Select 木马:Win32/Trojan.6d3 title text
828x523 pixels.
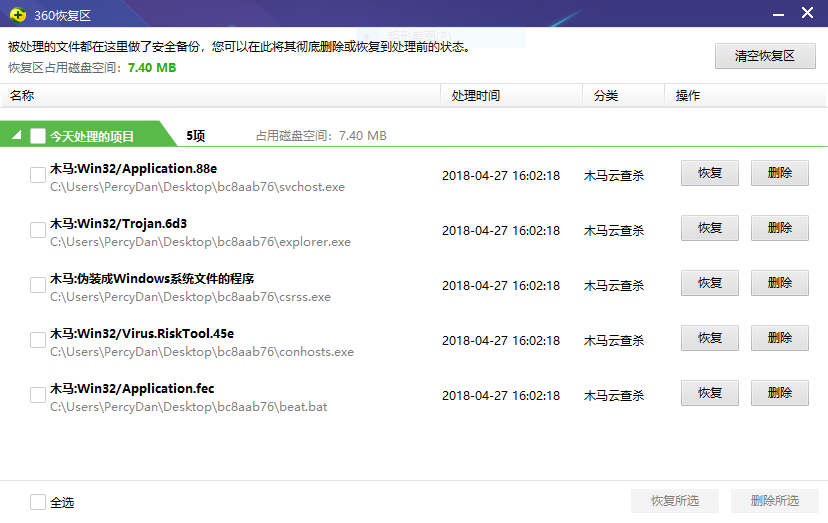point(118,223)
